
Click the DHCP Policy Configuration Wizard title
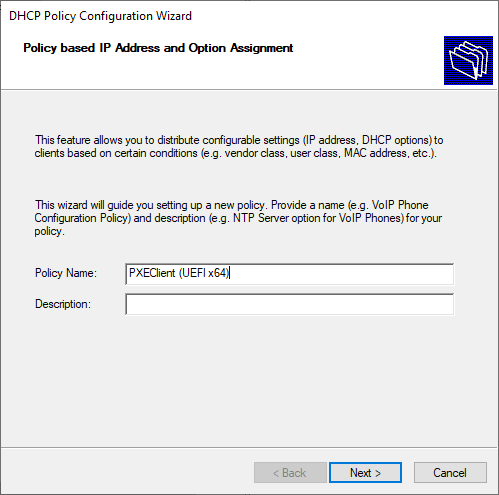[100, 16]
